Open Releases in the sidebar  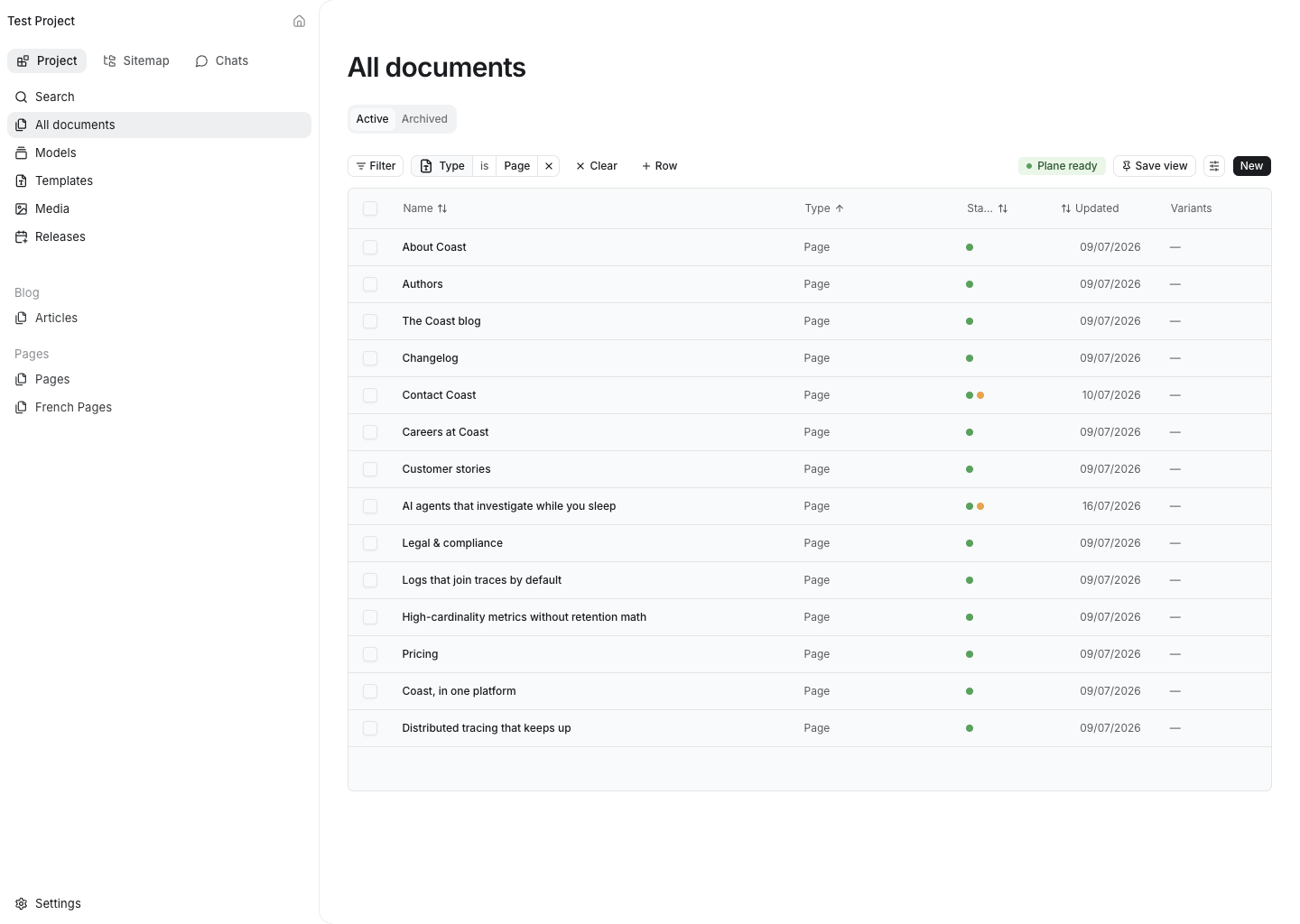click(x=159, y=236)
